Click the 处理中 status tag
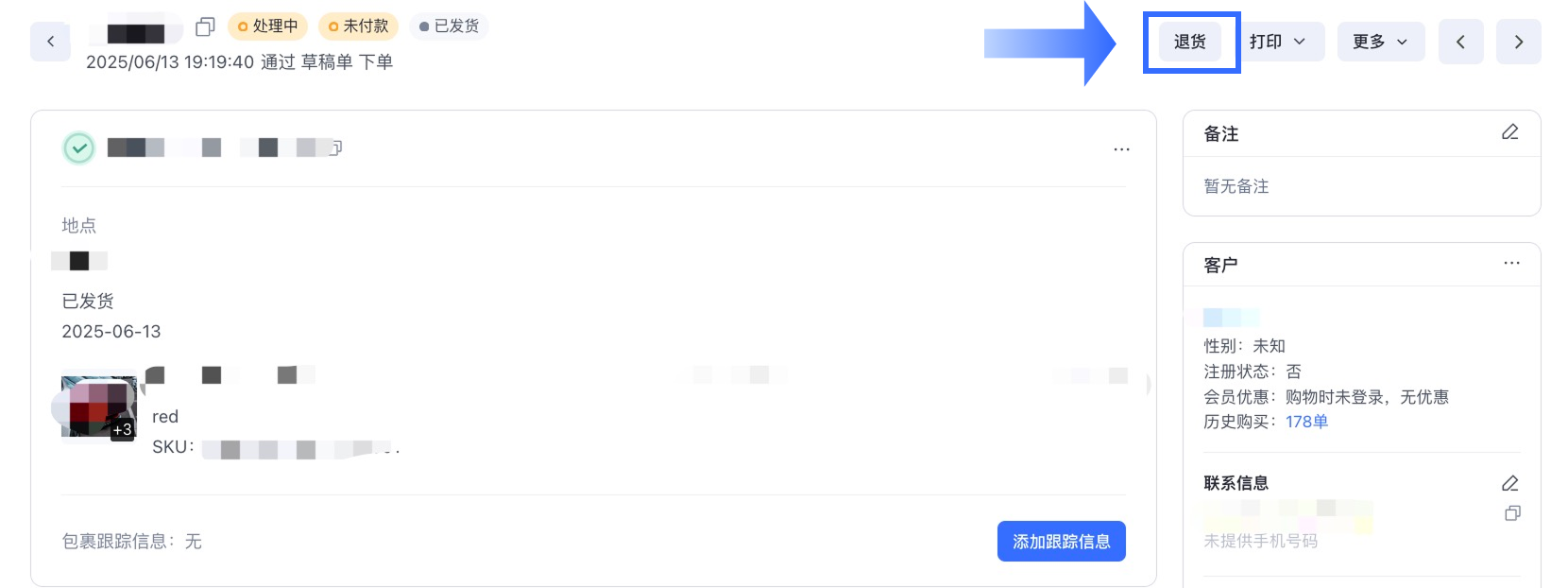This screenshot has width=1568, height=588. (x=267, y=26)
